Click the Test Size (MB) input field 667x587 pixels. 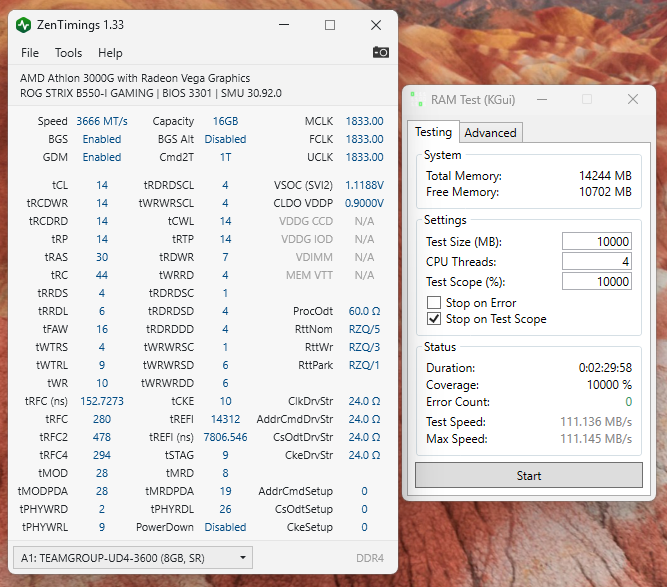[596, 241]
